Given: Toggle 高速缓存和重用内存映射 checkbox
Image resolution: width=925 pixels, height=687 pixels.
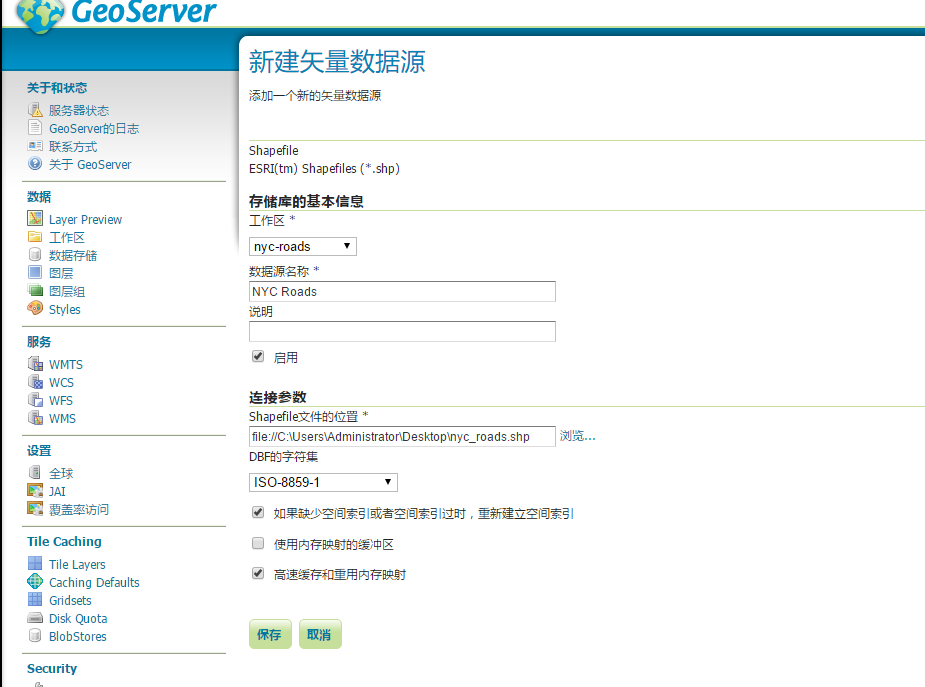Looking at the screenshot, I should point(258,573).
